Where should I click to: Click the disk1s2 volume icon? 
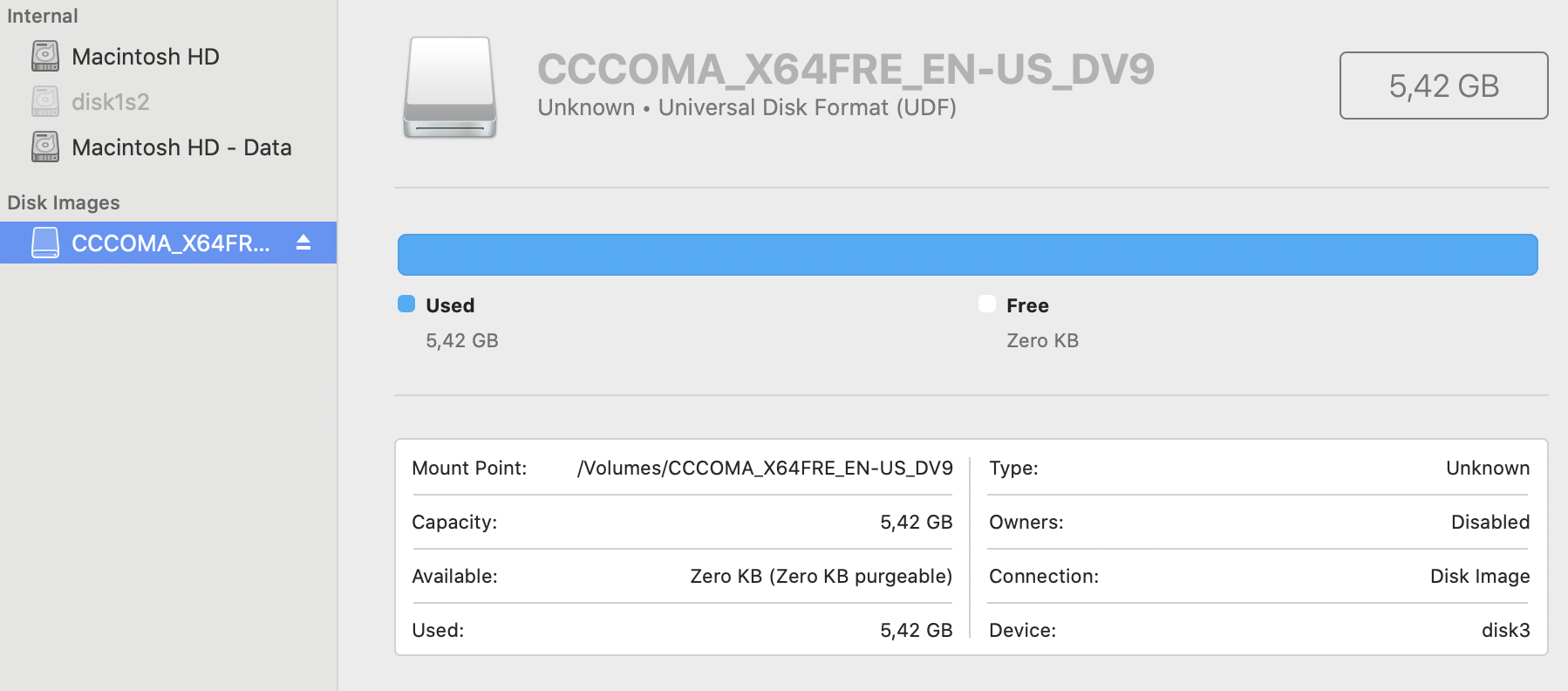(44, 101)
